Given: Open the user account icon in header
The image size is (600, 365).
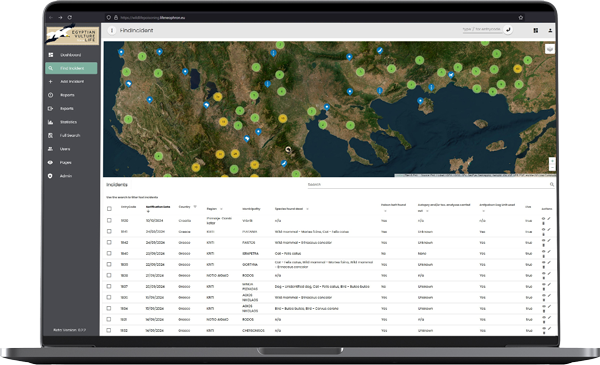Looking at the screenshot, I should (x=550, y=30).
